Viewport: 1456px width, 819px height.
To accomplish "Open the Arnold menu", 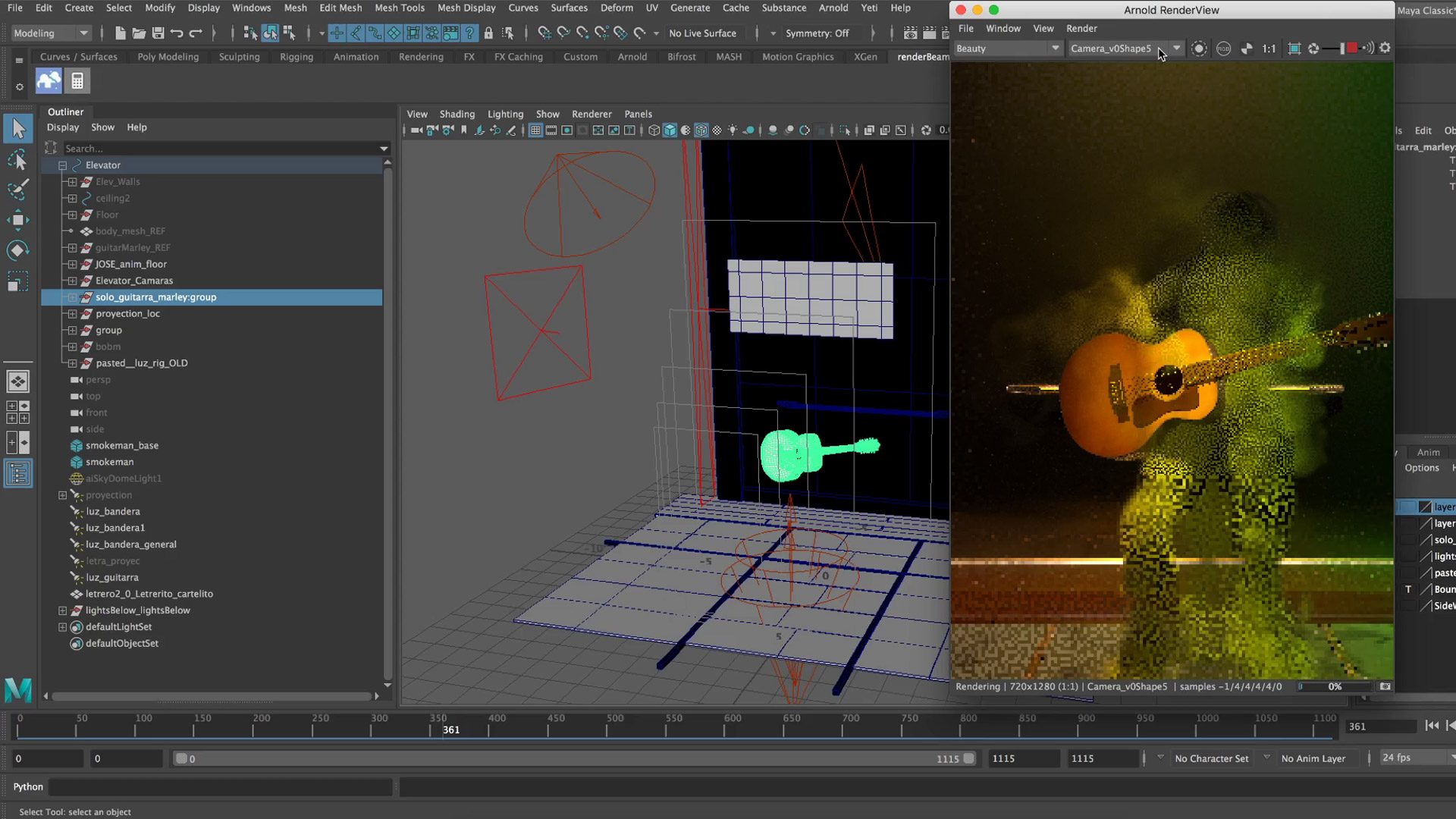I will click(833, 8).
